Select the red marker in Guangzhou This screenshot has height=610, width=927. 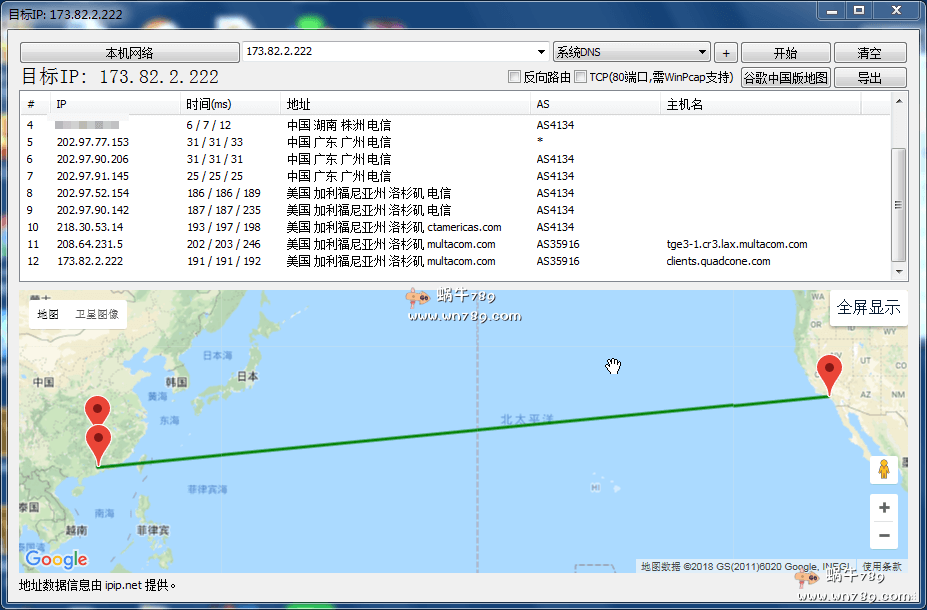(97, 436)
